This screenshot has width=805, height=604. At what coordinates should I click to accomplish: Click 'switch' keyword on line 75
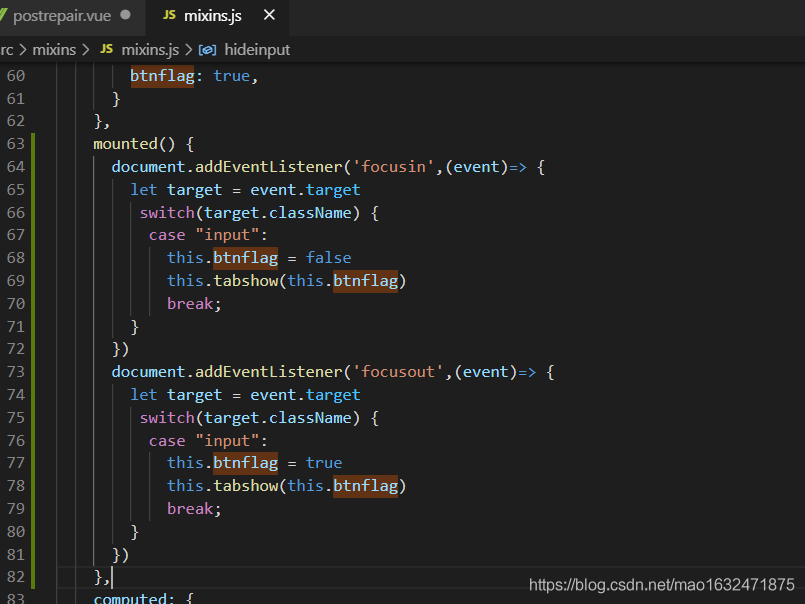[x=167, y=418]
